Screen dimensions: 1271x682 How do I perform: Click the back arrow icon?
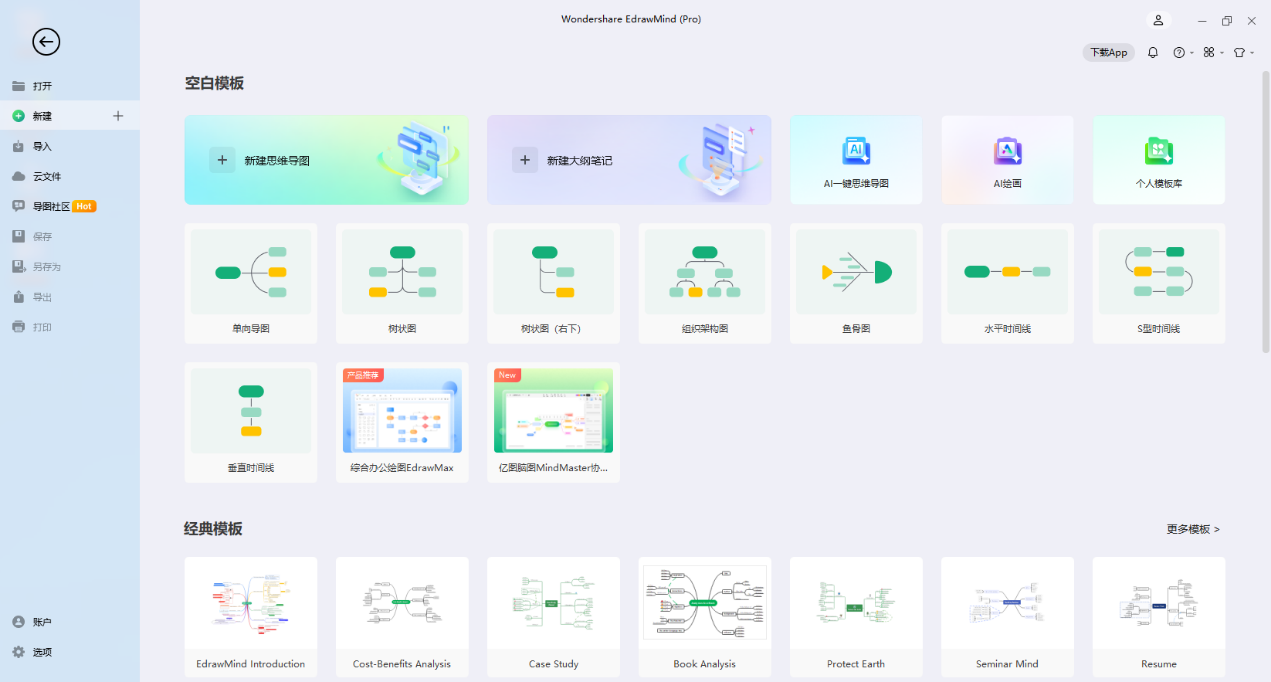tap(46, 41)
